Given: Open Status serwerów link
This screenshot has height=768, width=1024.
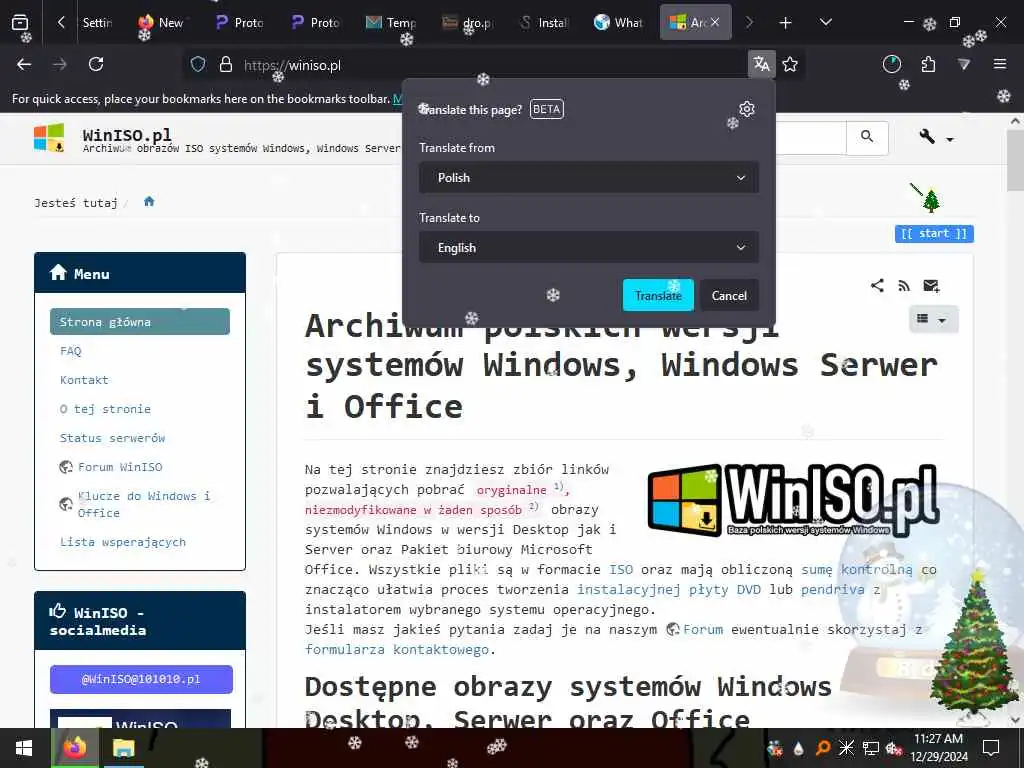Looking at the screenshot, I should pyautogui.click(x=112, y=438).
